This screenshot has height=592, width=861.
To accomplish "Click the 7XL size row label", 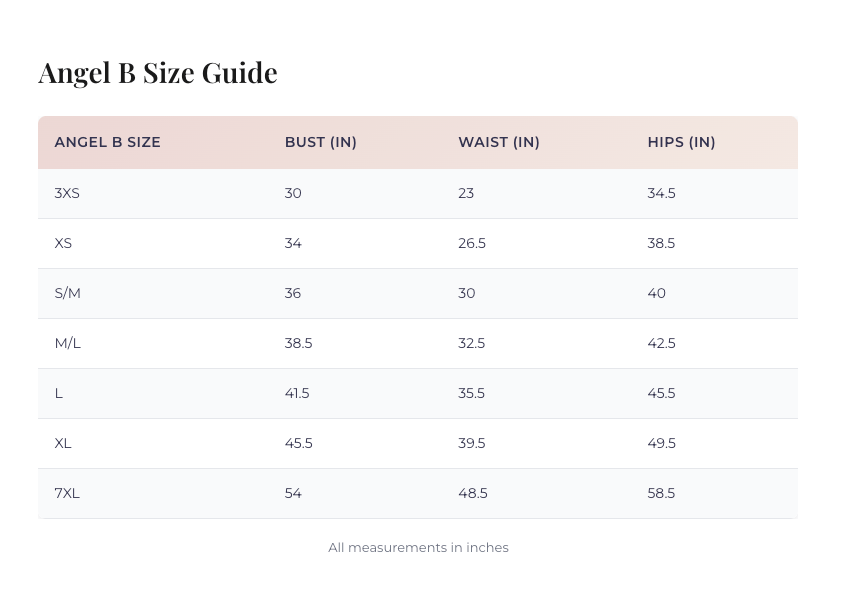I will pos(67,493).
